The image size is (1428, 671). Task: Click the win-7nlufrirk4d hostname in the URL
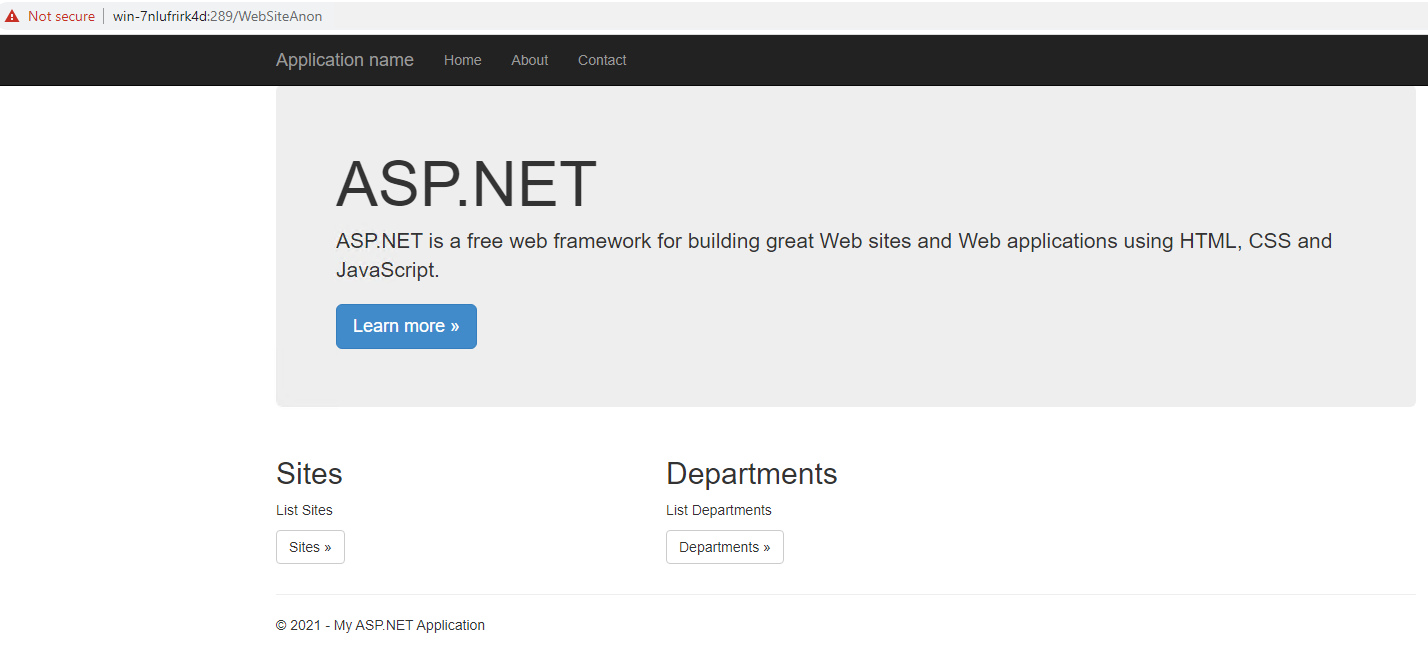pyautogui.click(x=159, y=16)
